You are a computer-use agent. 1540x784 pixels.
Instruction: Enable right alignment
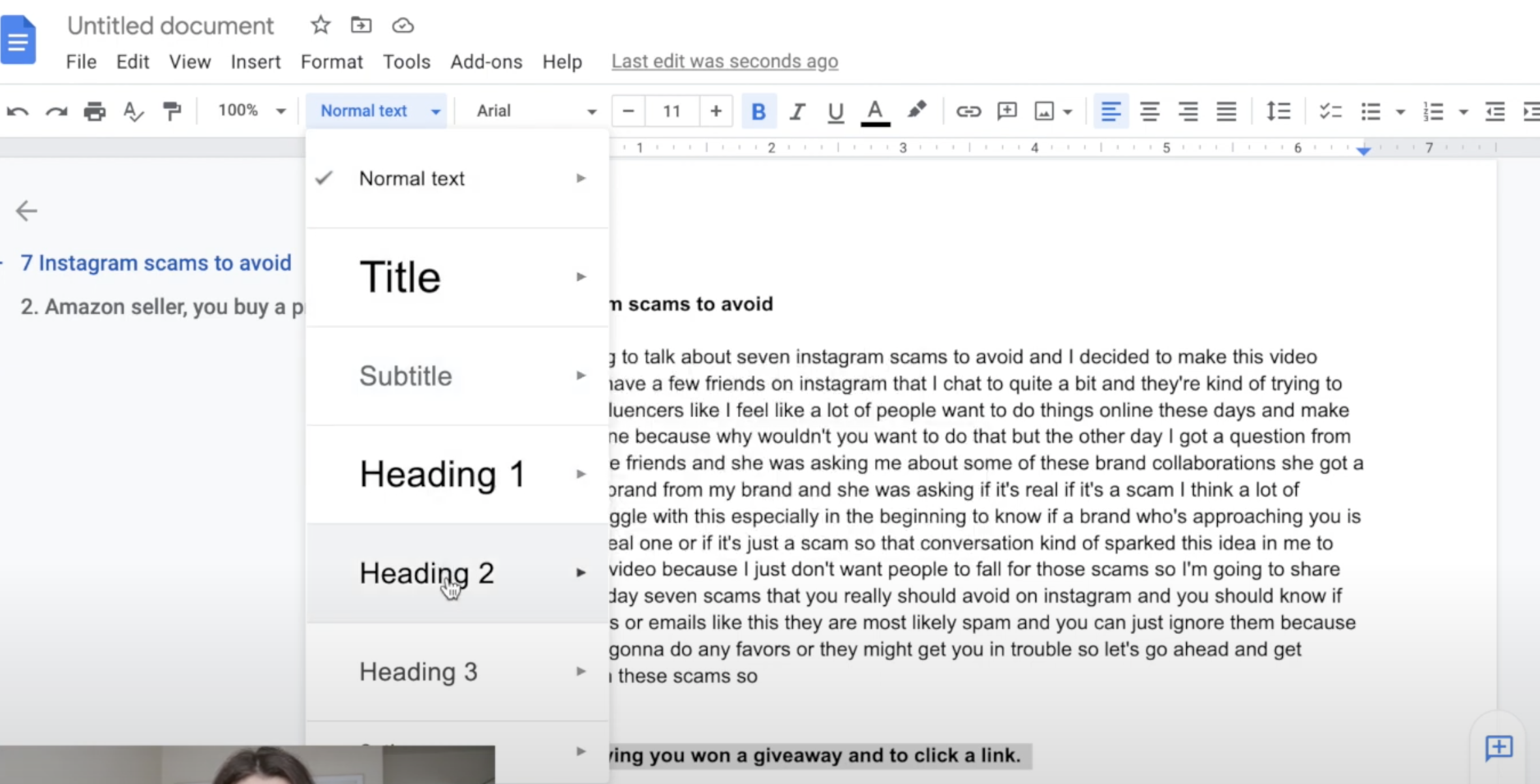(1188, 112)
